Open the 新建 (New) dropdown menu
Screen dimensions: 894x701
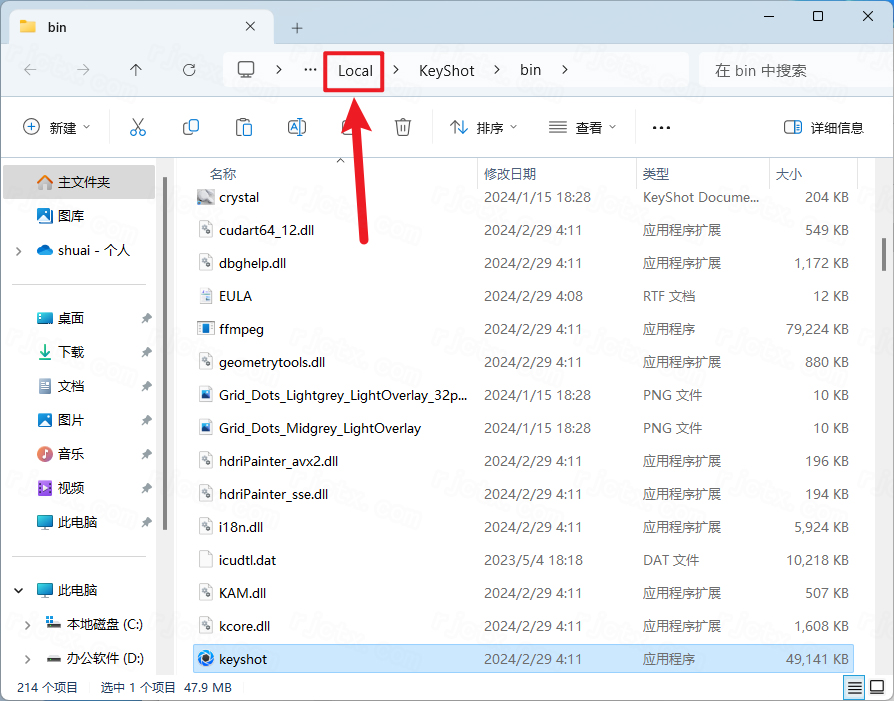click(x=56, y=127)
